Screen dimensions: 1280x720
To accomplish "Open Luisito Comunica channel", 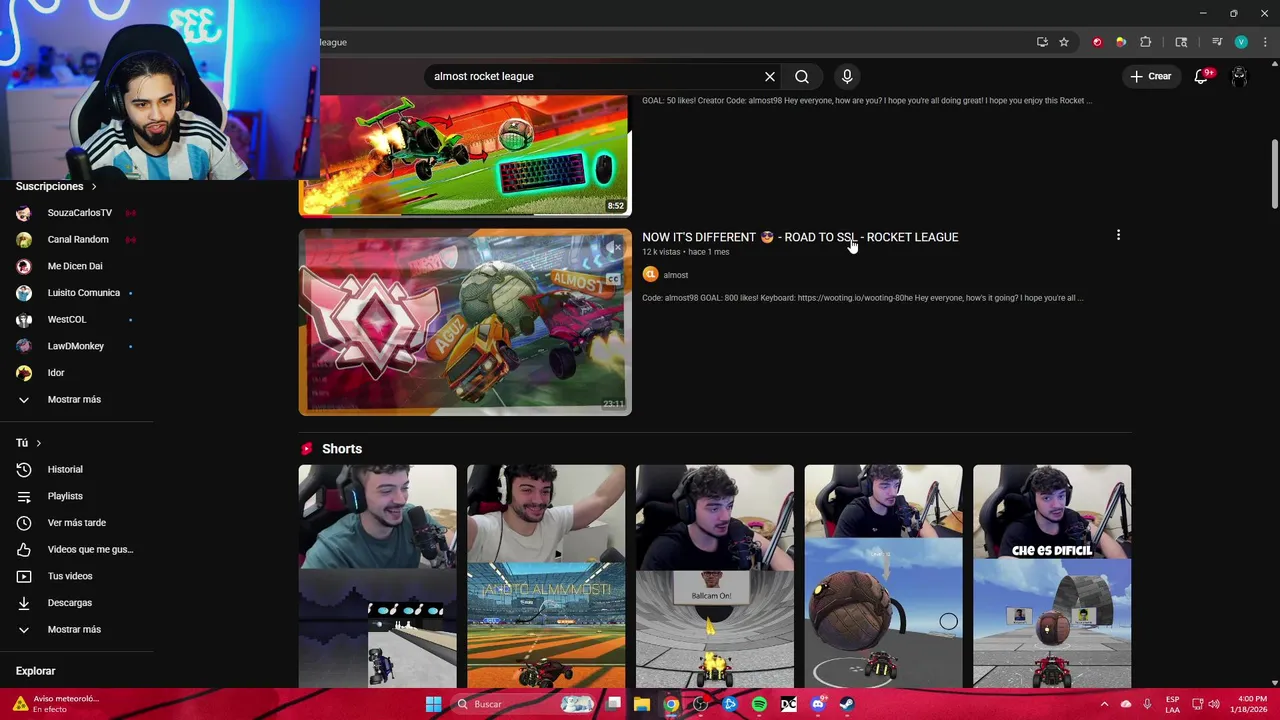I will [84, 293].
